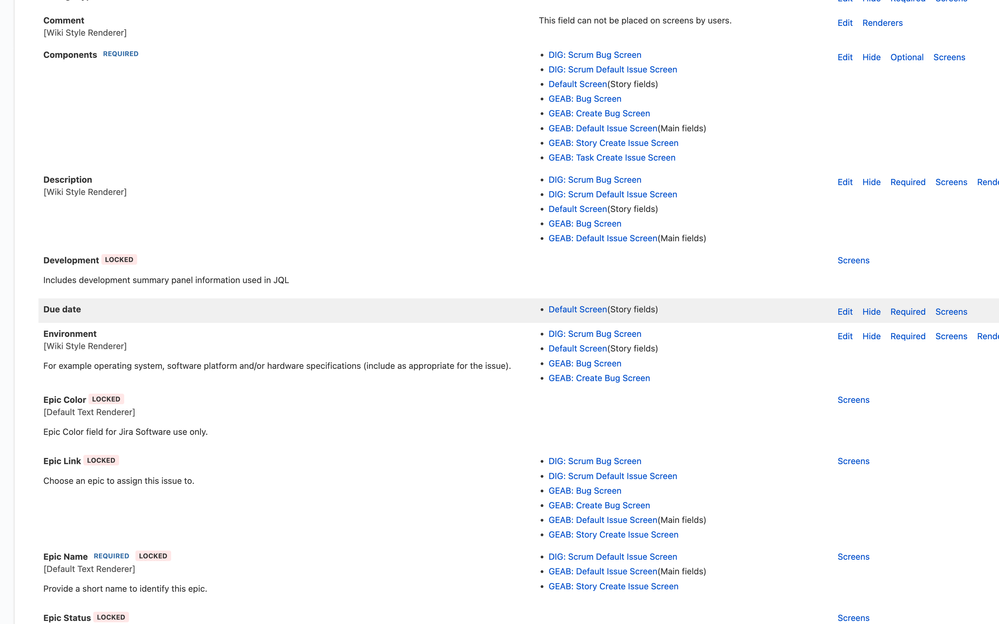Open Renderers for the Description field
Screen dimensions: 999x624
pos(989,182)
